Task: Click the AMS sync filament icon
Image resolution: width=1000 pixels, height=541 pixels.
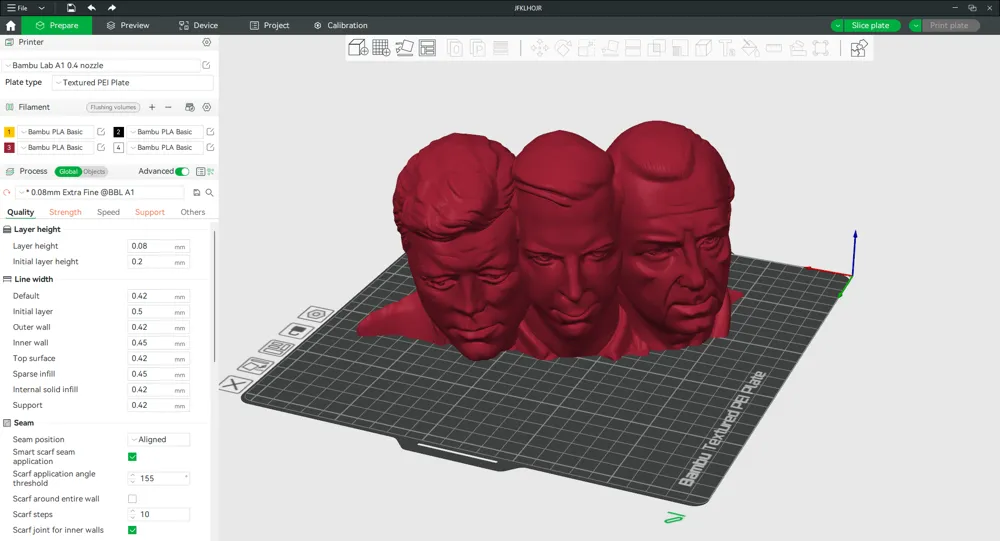Action: point(189,107)
